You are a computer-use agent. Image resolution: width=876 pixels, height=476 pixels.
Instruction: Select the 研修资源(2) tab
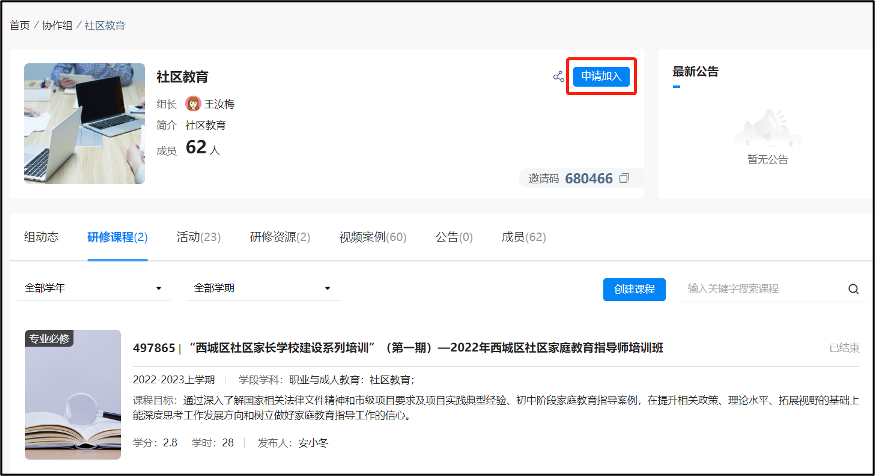280,237
